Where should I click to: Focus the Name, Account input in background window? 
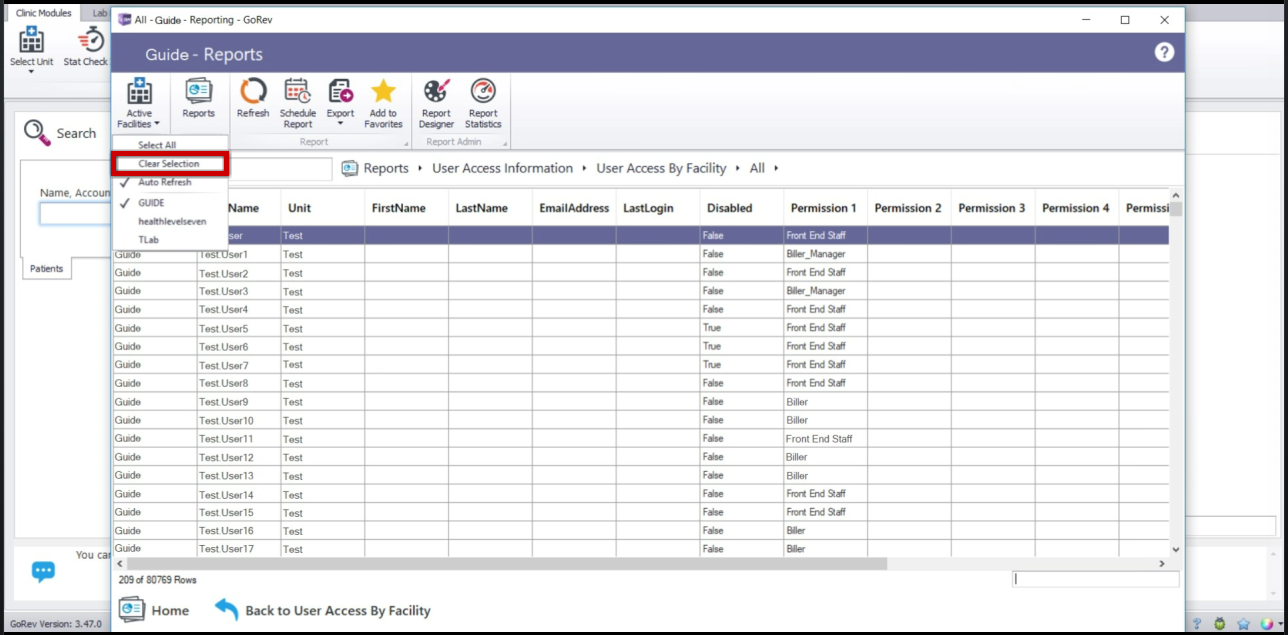coord(75,214)
